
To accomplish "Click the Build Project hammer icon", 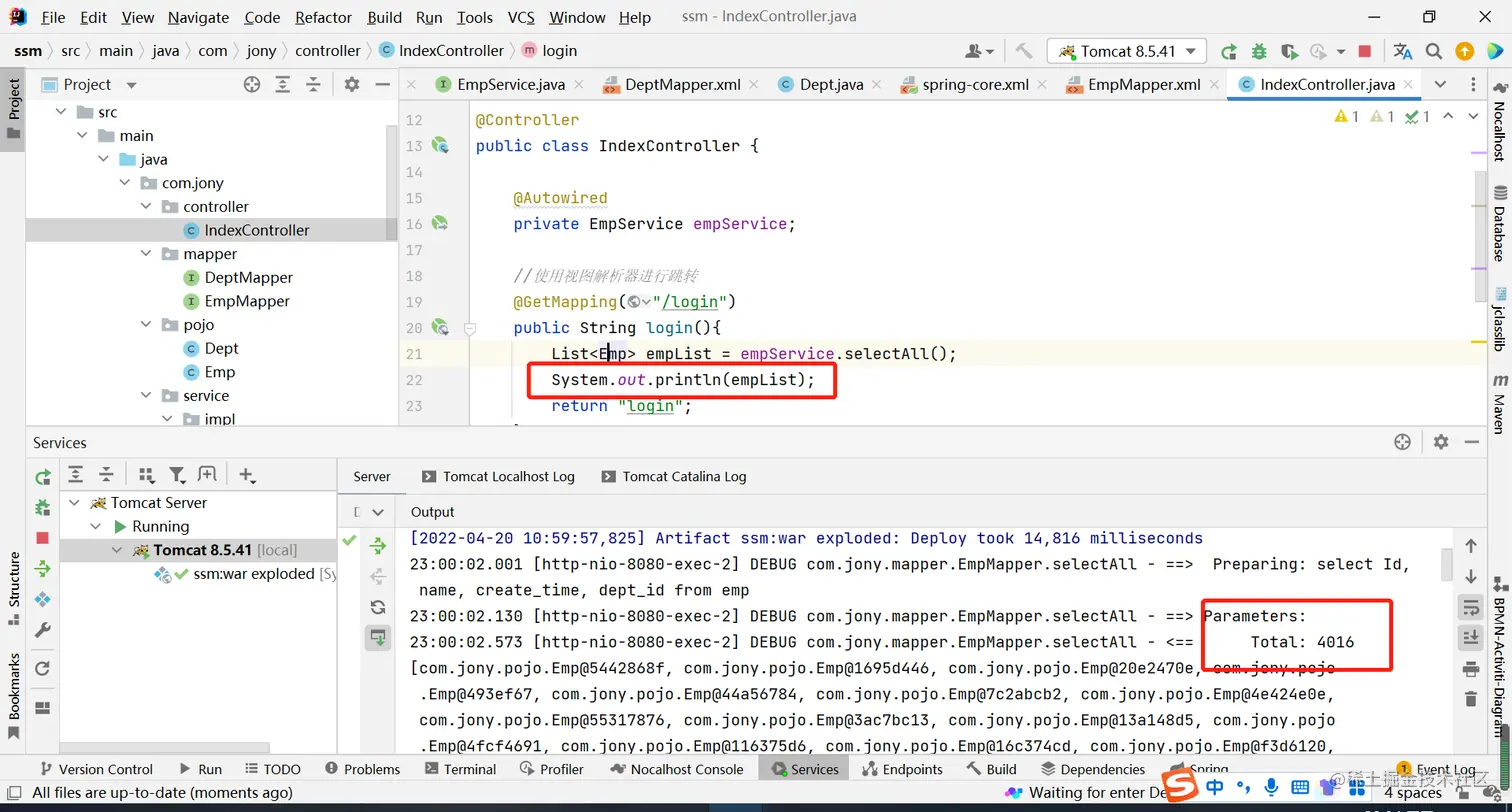I will (x=1023, y=51).
